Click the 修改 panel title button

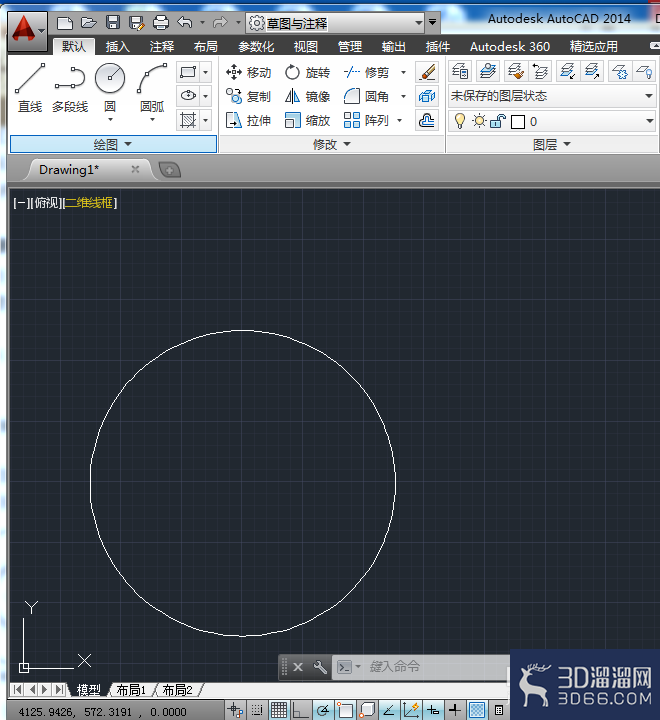point(332,145)
